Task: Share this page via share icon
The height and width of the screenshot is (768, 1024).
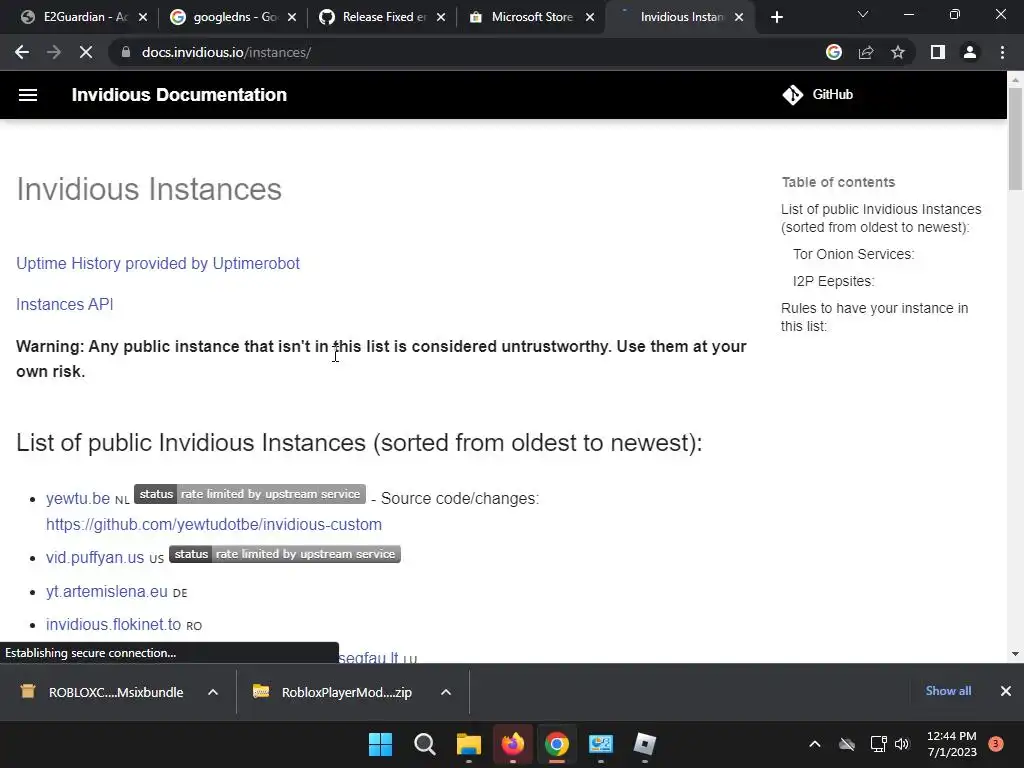Action: click(x=866, y=52)
